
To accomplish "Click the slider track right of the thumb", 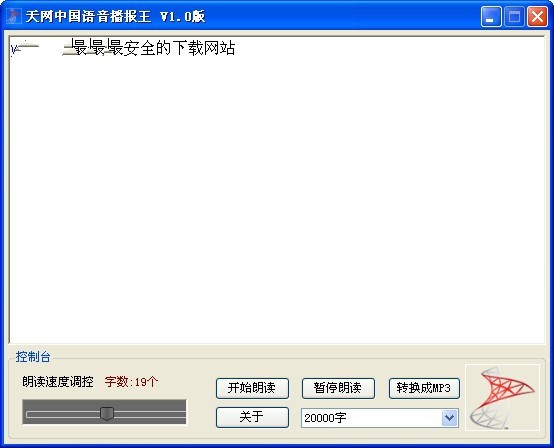I will coord(149,414).
